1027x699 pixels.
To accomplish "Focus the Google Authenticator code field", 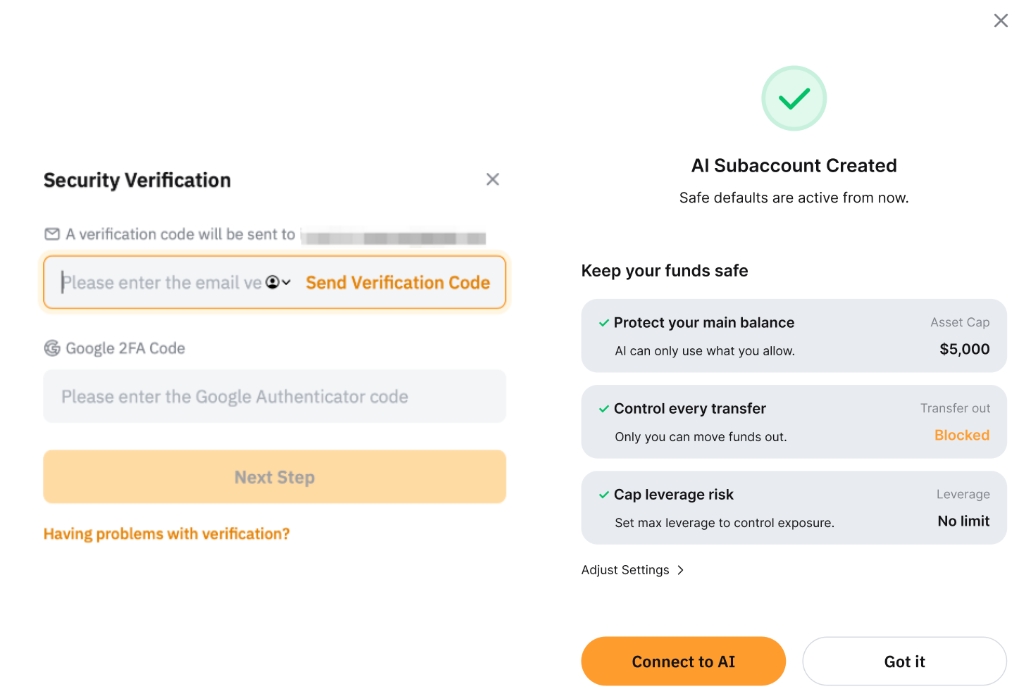I will coord(274,397).
